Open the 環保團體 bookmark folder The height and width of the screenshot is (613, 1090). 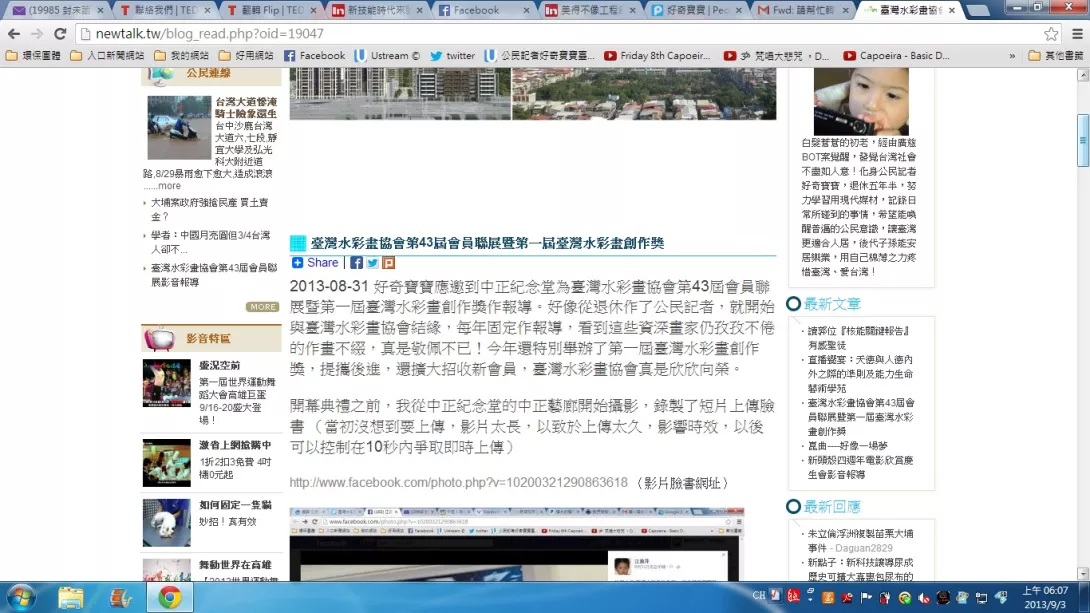tap(33, 56)
